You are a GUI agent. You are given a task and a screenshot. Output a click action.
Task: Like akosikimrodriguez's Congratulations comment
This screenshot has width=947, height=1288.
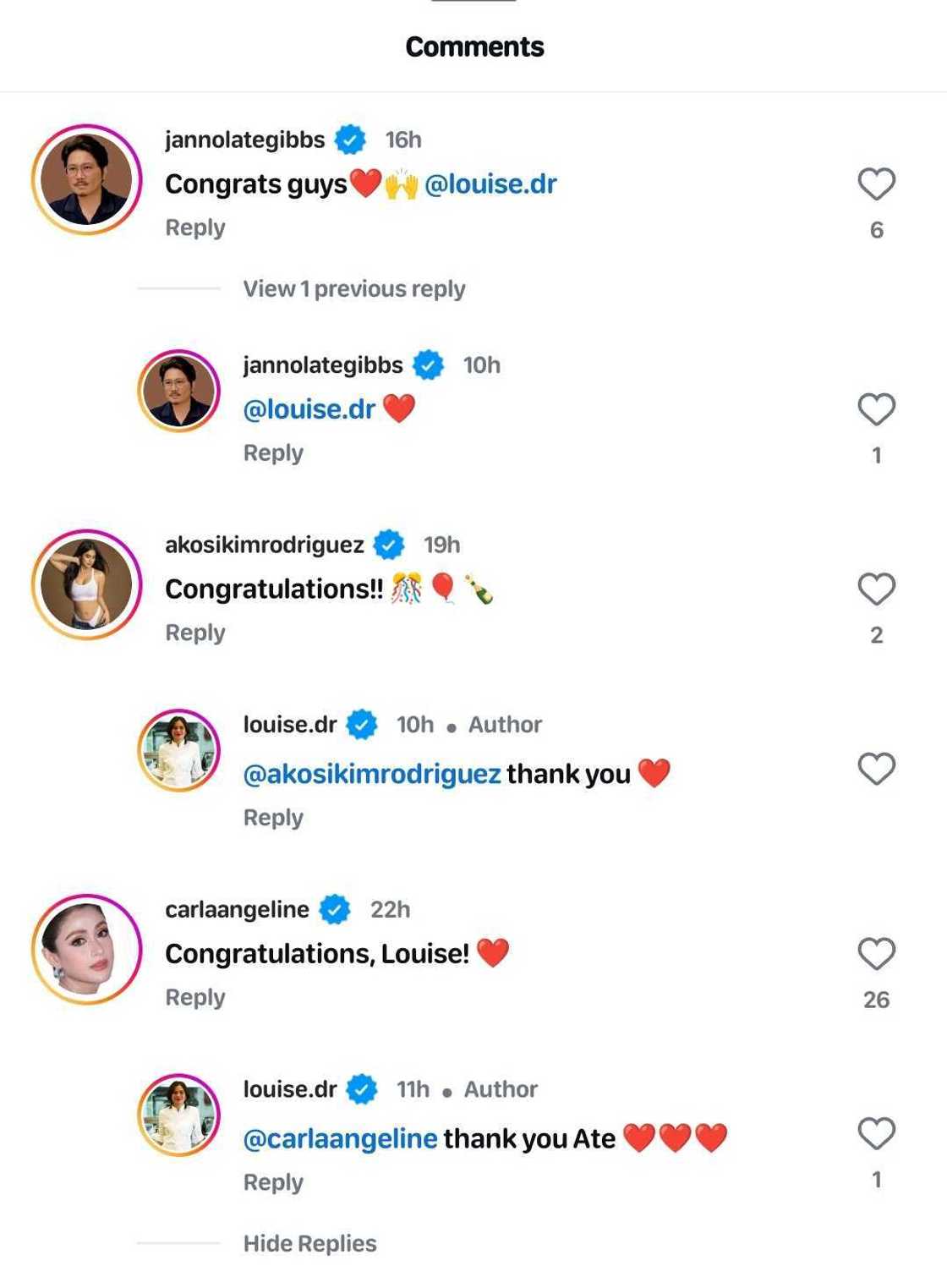pyautogui.click(x=876, y=589)
